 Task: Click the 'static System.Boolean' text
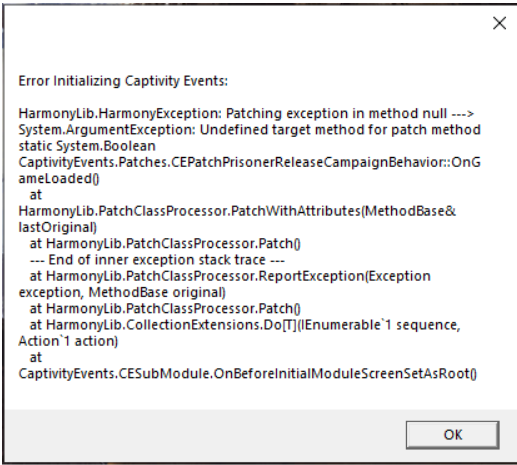[x=87, y=146]
